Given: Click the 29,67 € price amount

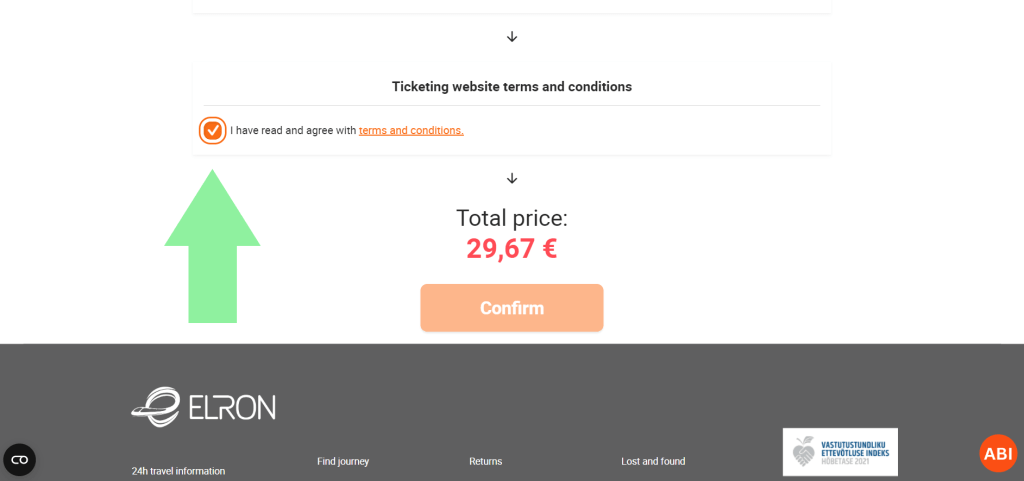Looking at the screenshot, I should pyautogui.click(x=511, y=249).
